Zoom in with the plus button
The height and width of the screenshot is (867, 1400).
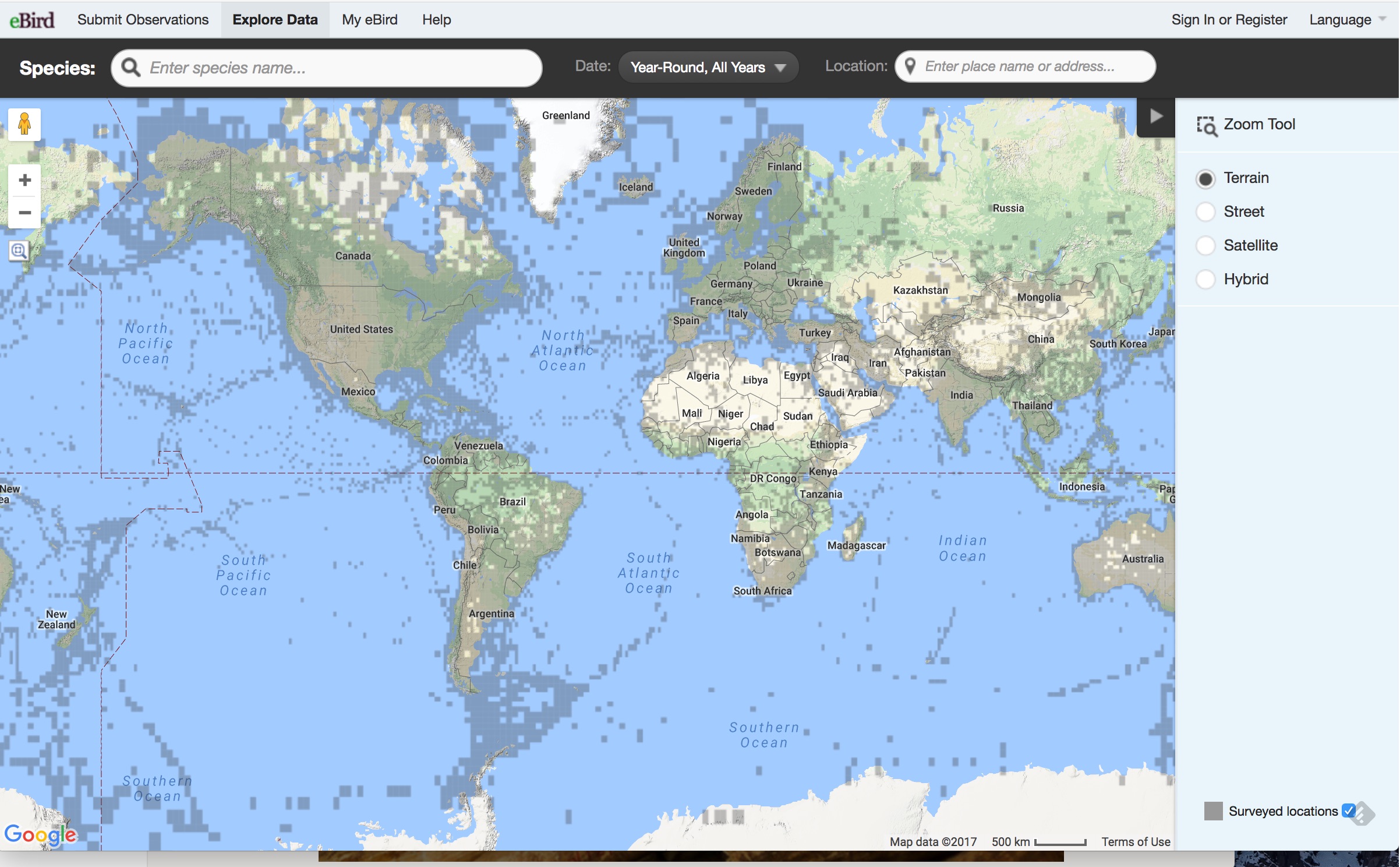[24, 180]
